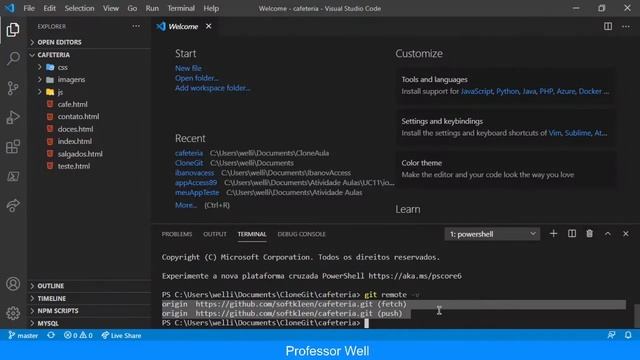Open the Selection menu
This screenshot has height=360, width=640.
tap(79, 8)
